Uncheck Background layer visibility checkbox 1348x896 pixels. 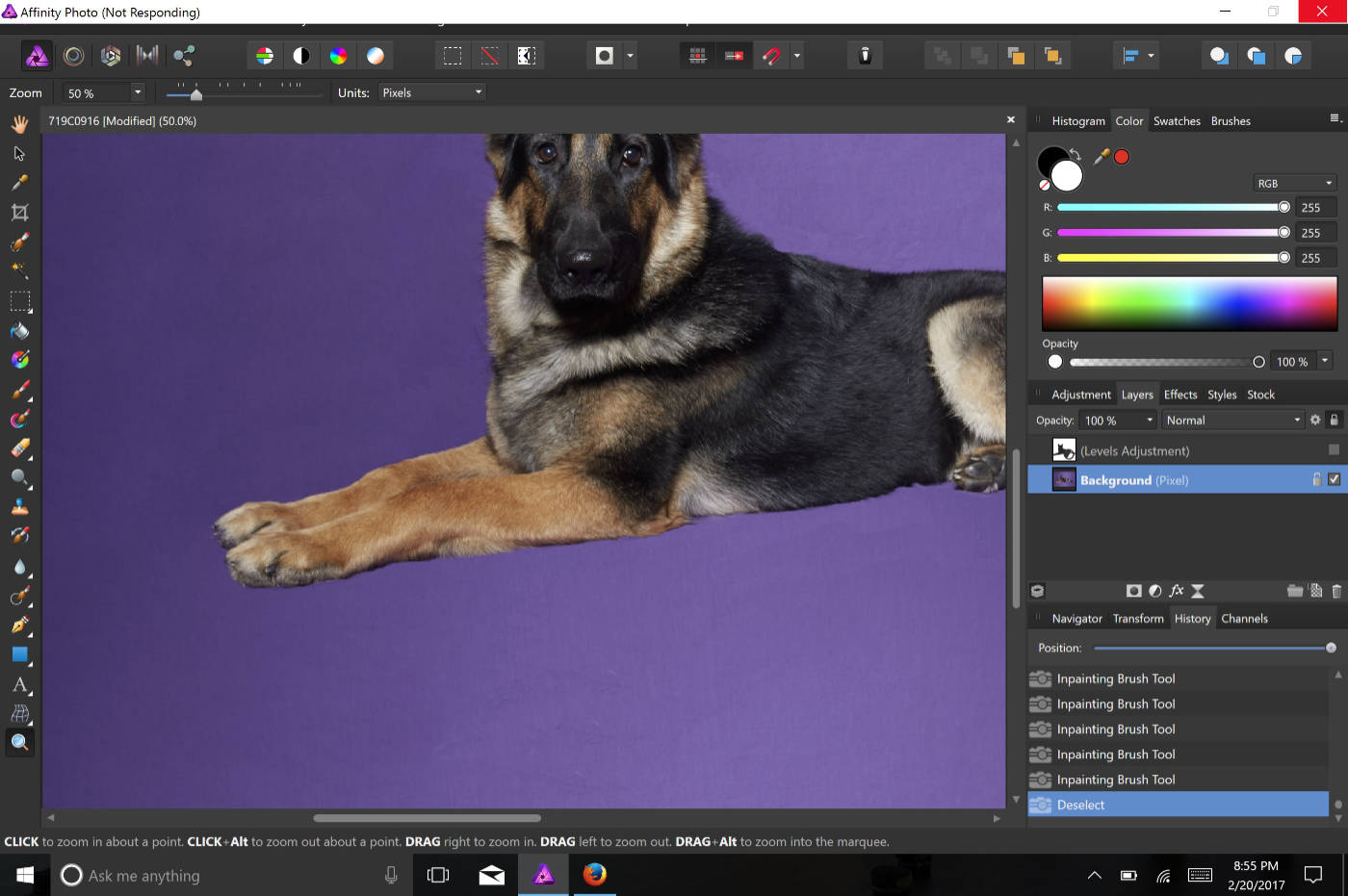tap(1334, 479)
